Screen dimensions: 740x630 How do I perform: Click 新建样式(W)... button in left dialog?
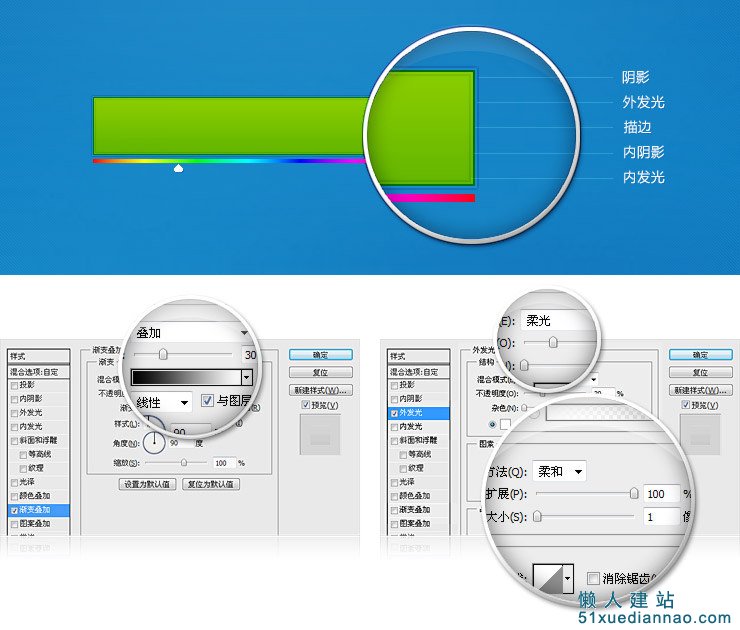[x=320, y=390]
